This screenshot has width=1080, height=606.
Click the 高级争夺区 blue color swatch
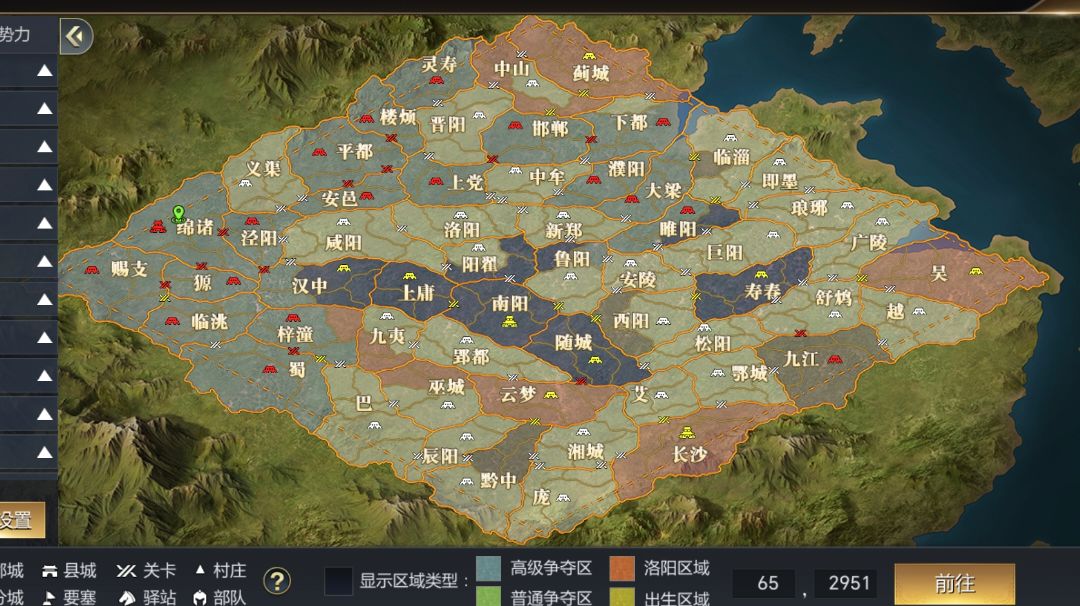tap(488, 569)
